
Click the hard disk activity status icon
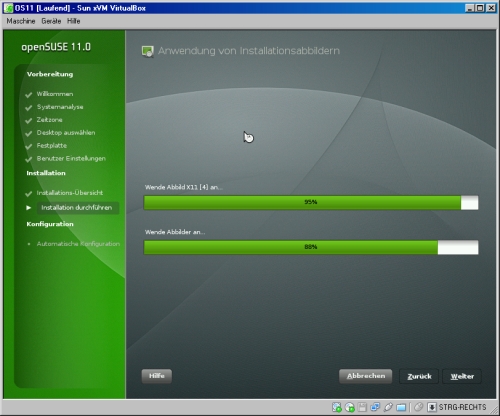(x=337, y=407)
